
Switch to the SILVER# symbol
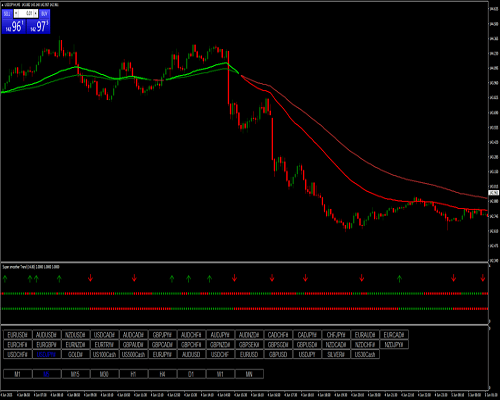point(336,354)
